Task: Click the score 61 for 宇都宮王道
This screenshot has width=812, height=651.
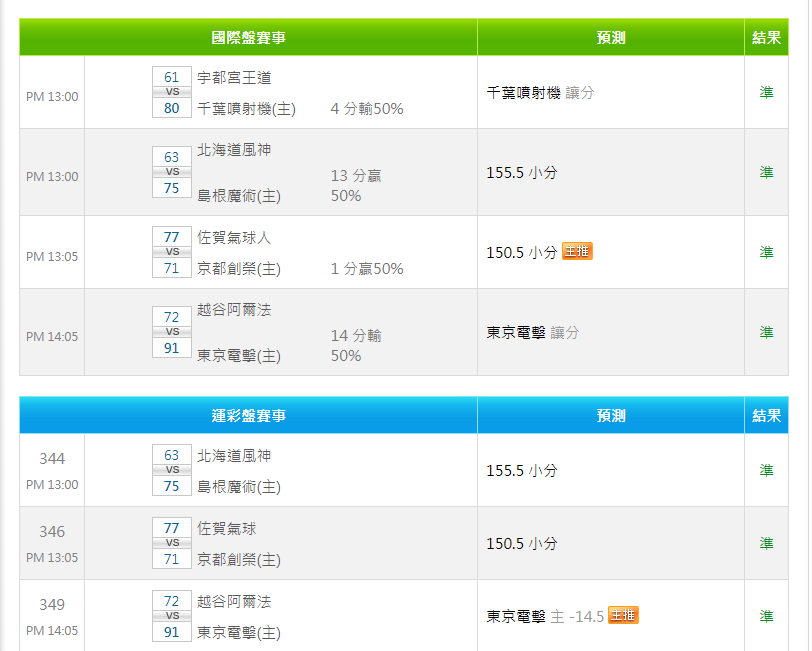Action: coord(172,77)
